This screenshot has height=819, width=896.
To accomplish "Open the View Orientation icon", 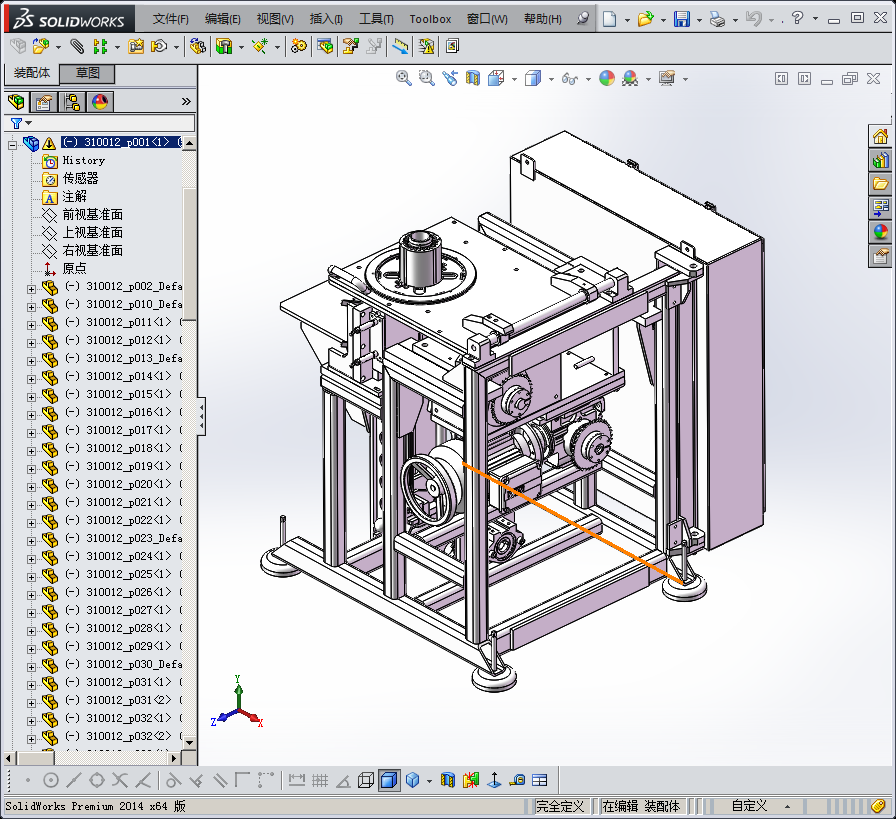I will (x=496, y=78).
